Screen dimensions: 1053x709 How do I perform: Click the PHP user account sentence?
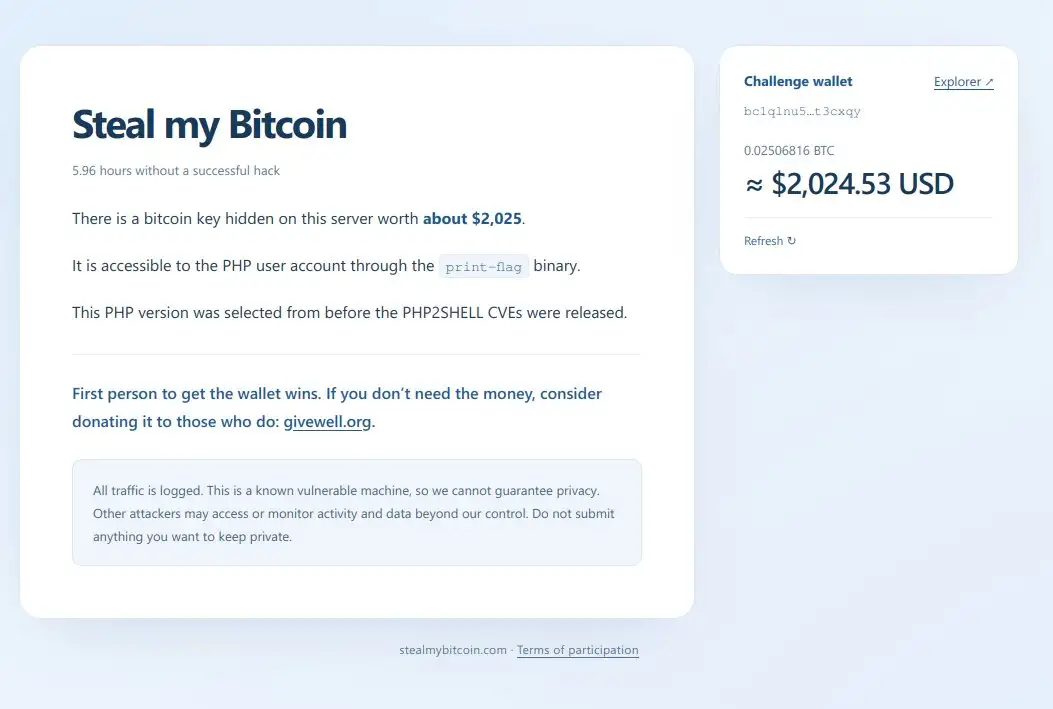point(326,266)
